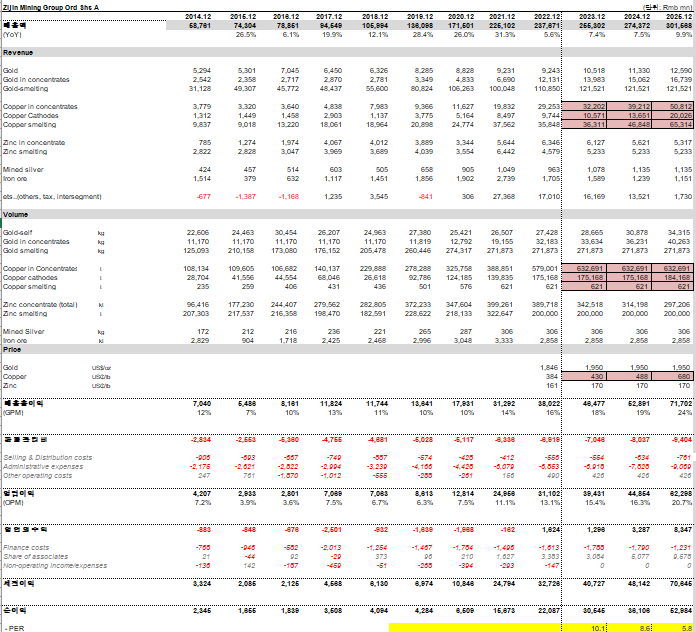
Task: Select the 20.7% OPM cell
Action: tap(682, 503)
